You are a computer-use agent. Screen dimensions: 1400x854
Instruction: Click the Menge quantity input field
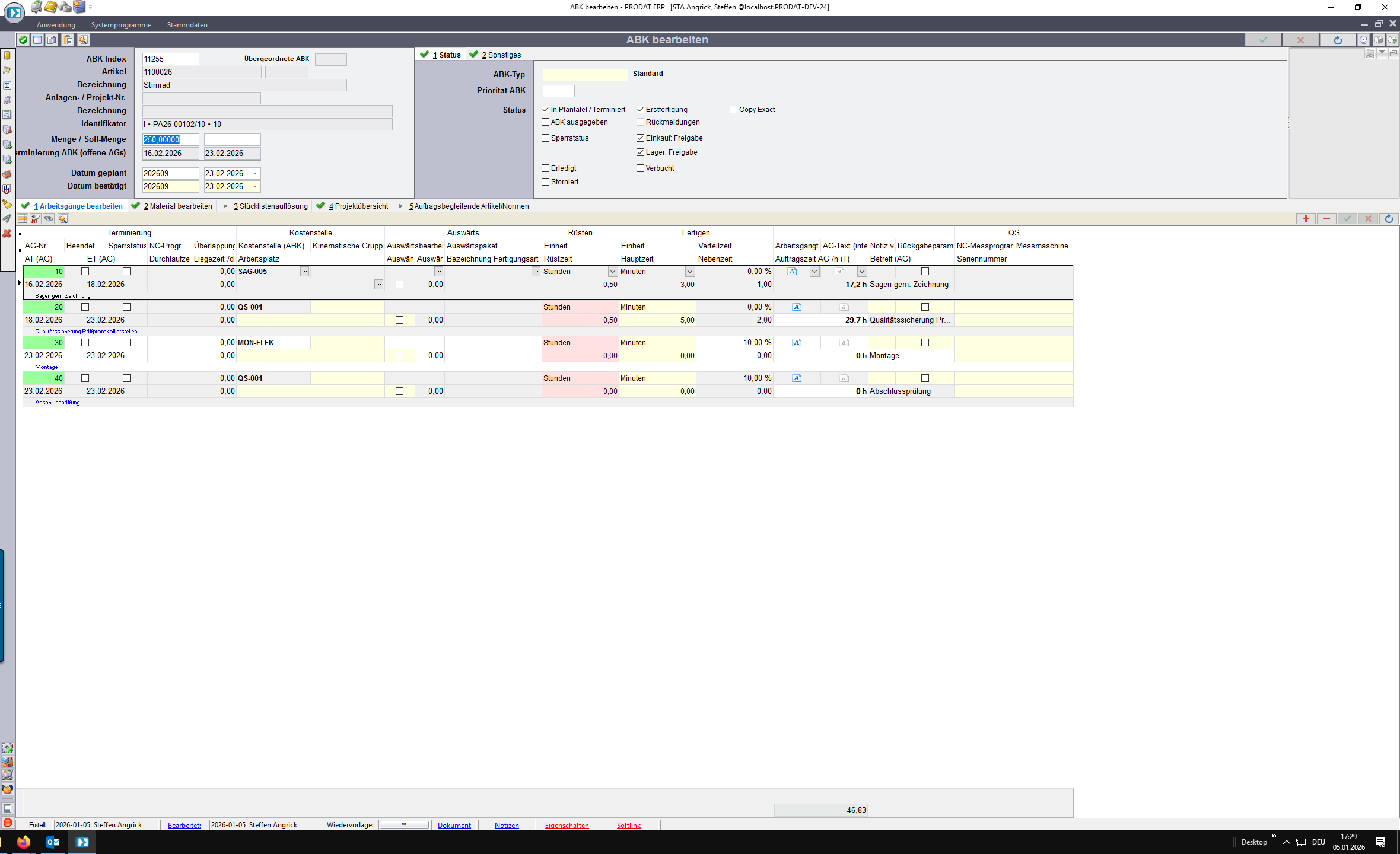coord(170,139)
